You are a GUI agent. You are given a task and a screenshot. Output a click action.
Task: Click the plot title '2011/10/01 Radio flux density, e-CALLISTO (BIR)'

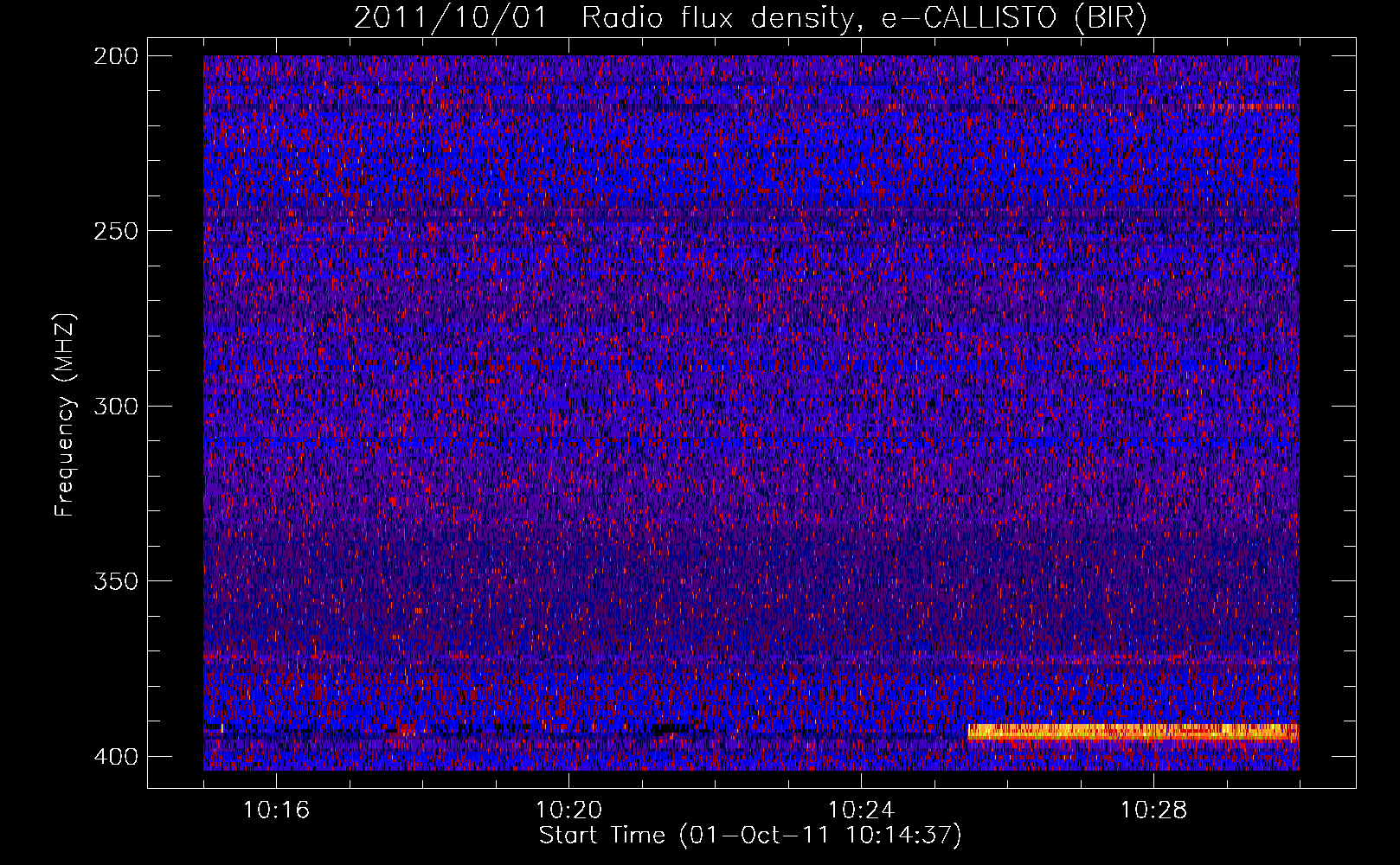[x=750, y=17]
